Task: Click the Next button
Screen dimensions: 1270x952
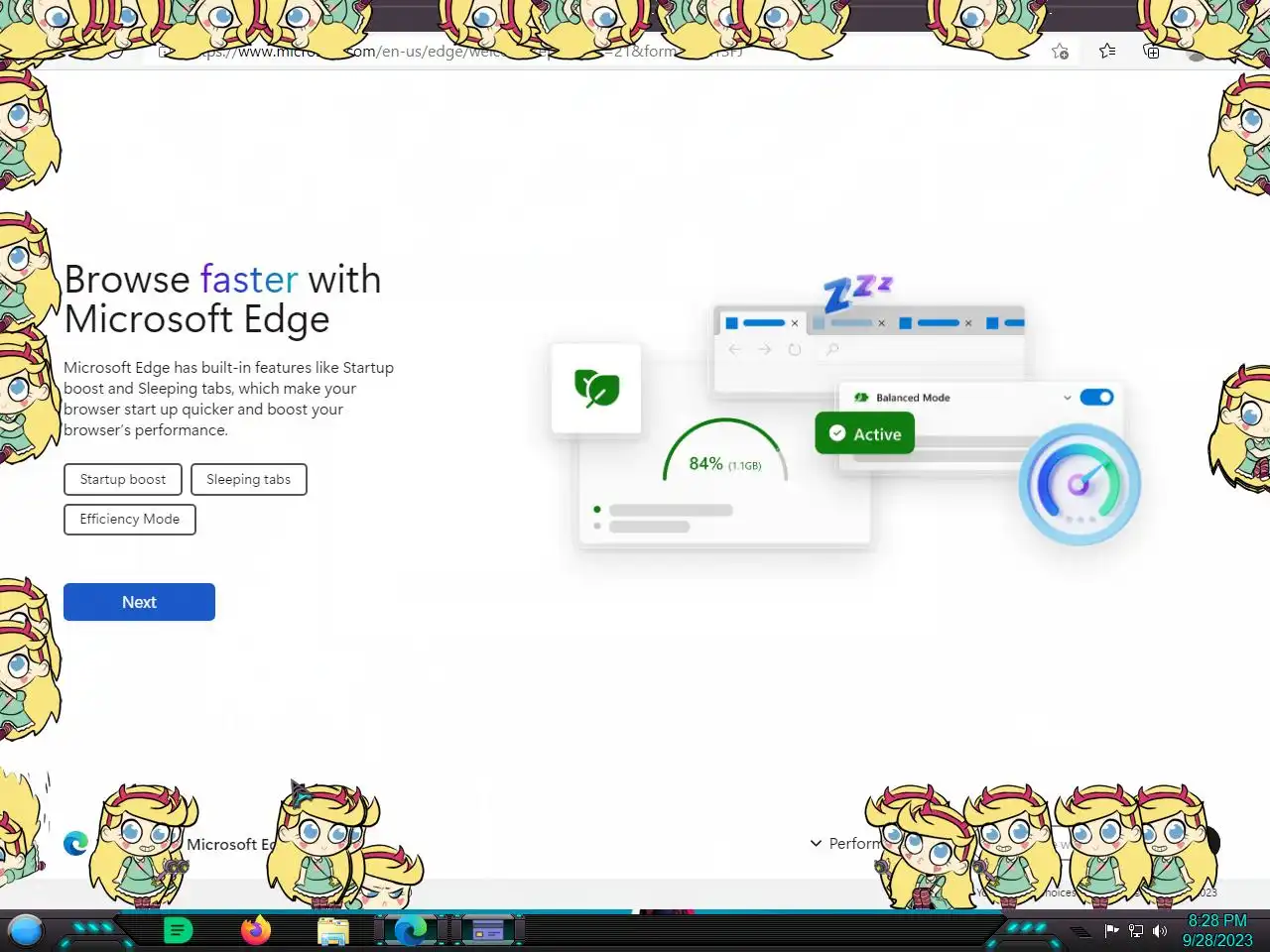Action: pyautogui.click(x=139, y=602)
